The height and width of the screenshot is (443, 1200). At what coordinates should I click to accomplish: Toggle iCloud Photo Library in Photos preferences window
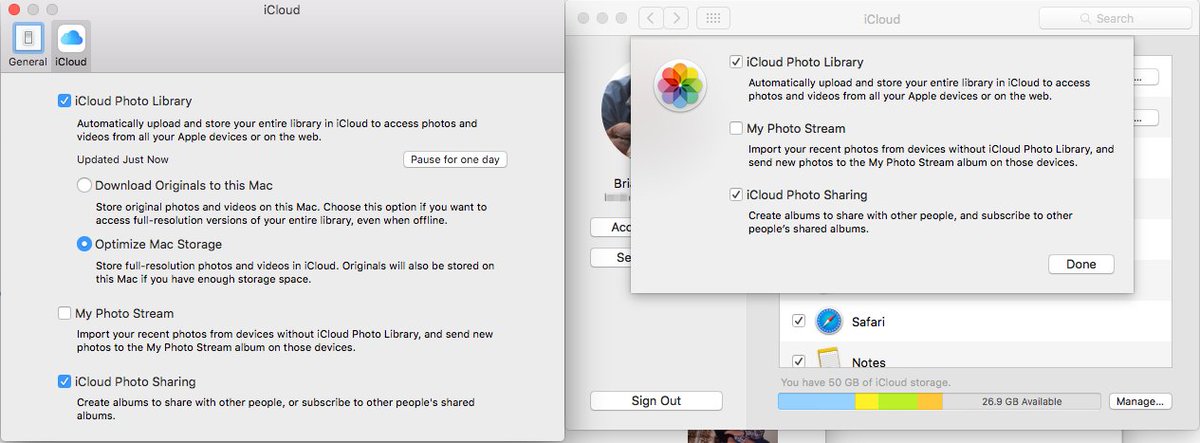coord(65,101)
